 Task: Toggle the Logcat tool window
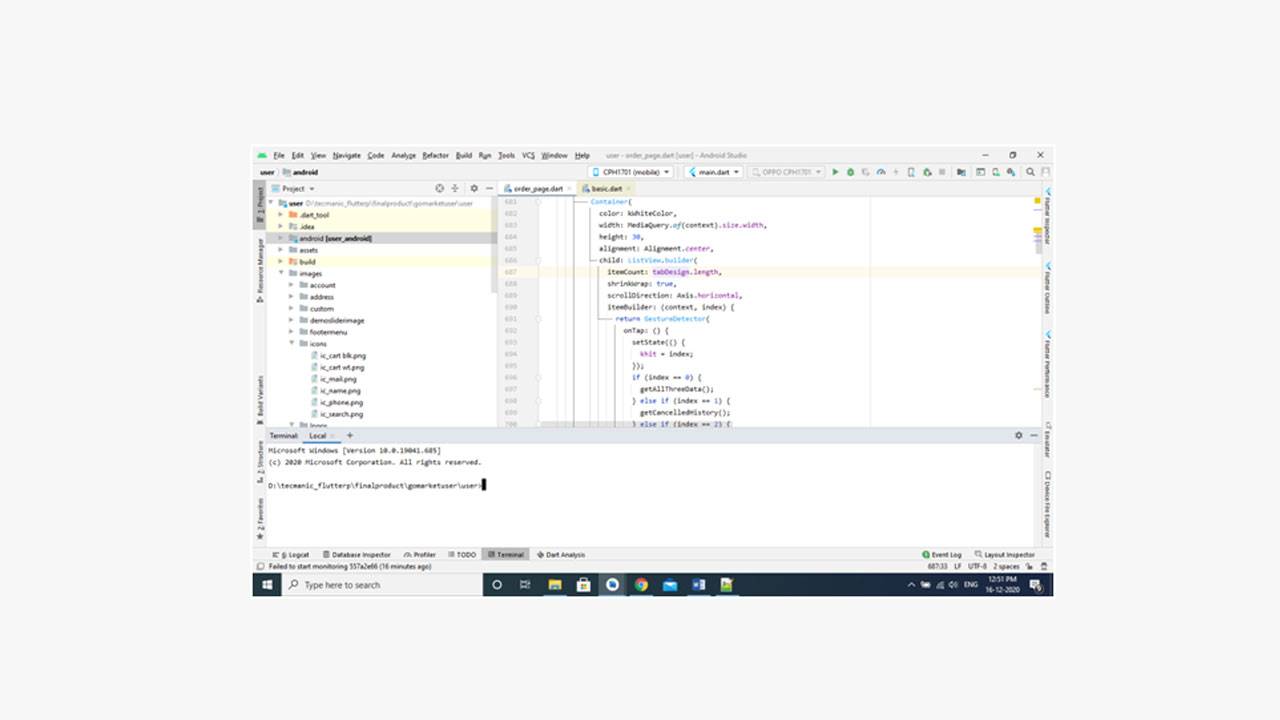tap(293, 554)
